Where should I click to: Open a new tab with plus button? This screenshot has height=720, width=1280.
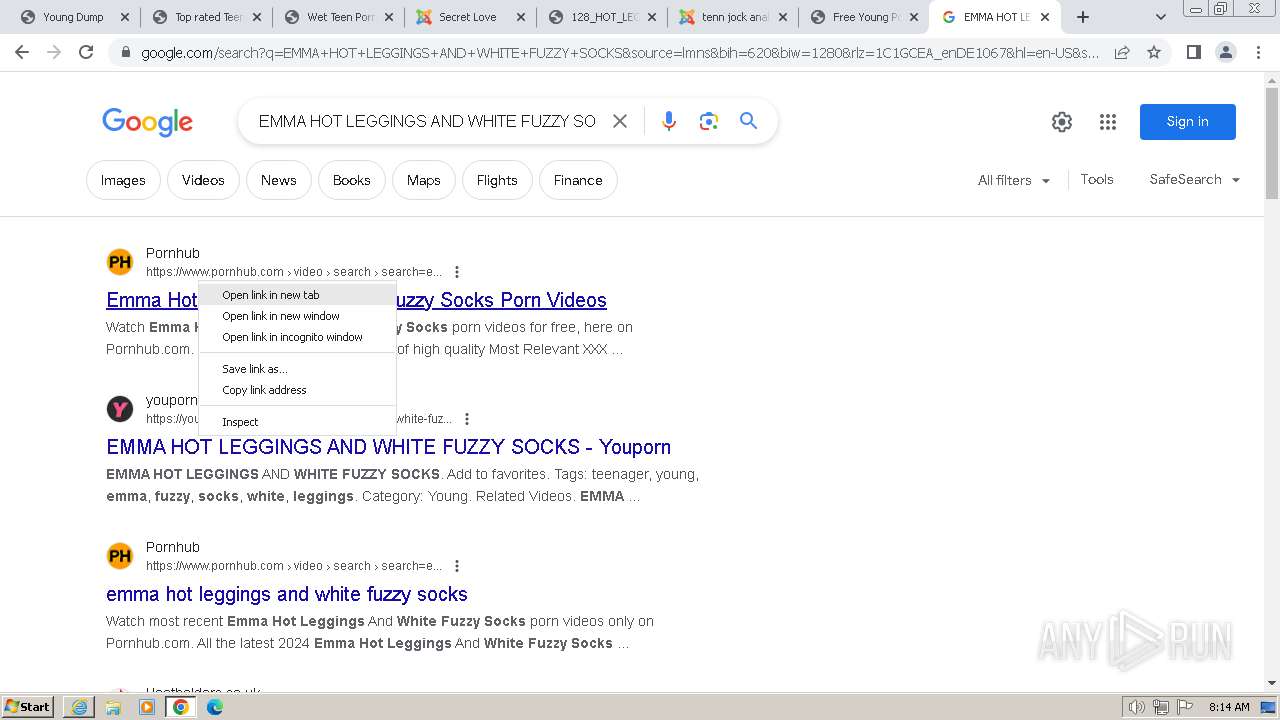(1082, 17)
